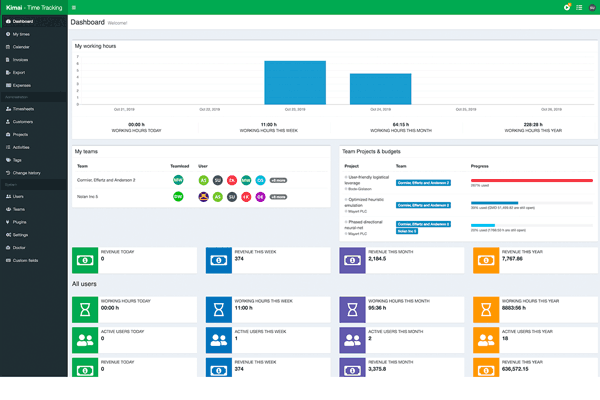
Task: Open Settings in the sidebar
Action: tap(22, 234)
